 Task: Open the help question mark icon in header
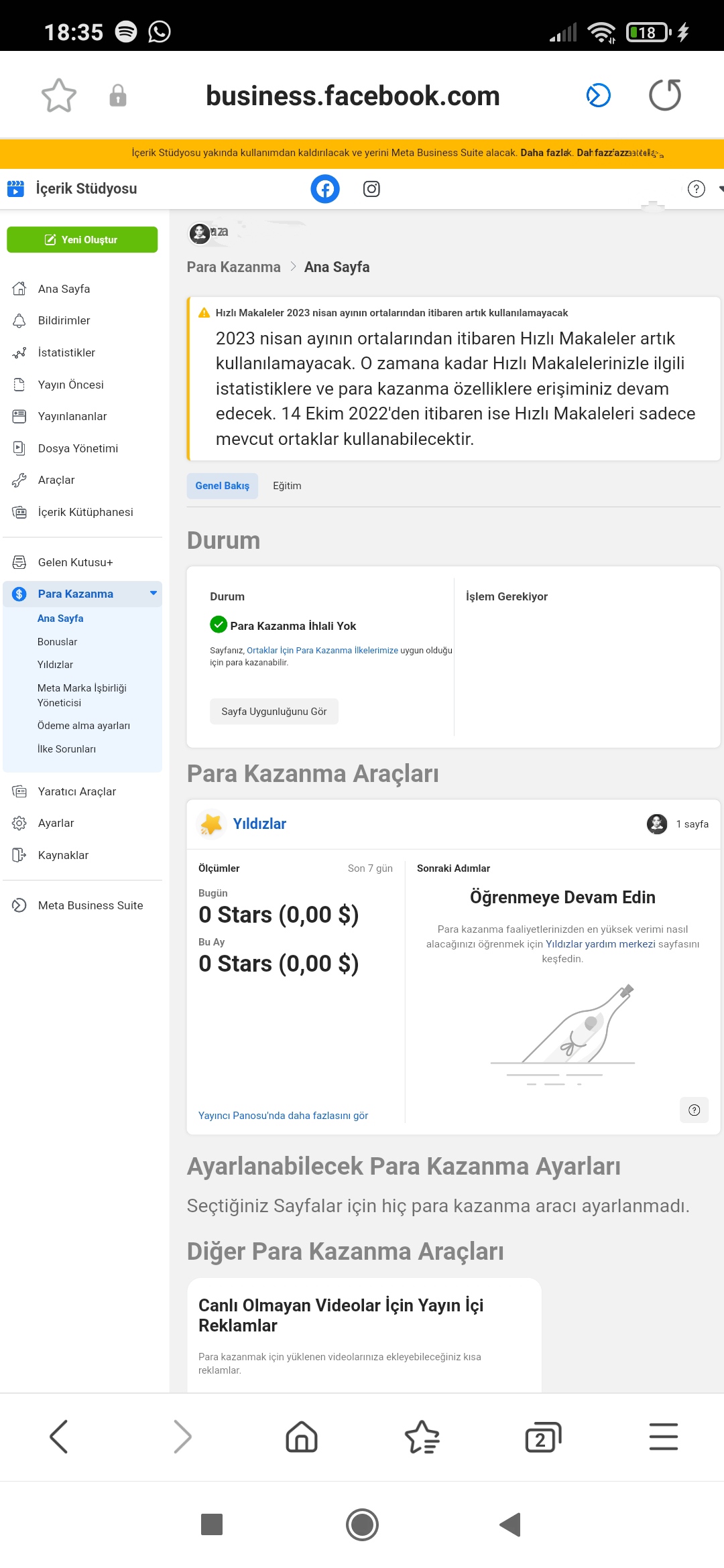pos(697,189)
